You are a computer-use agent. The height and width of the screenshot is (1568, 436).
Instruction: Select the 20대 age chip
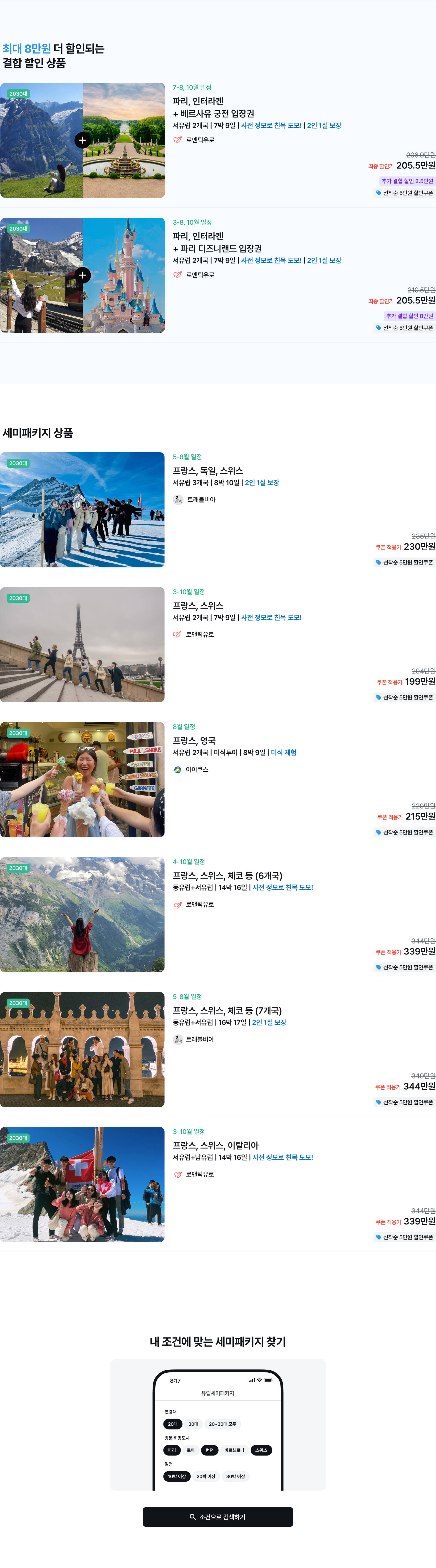pos(173,1424)
